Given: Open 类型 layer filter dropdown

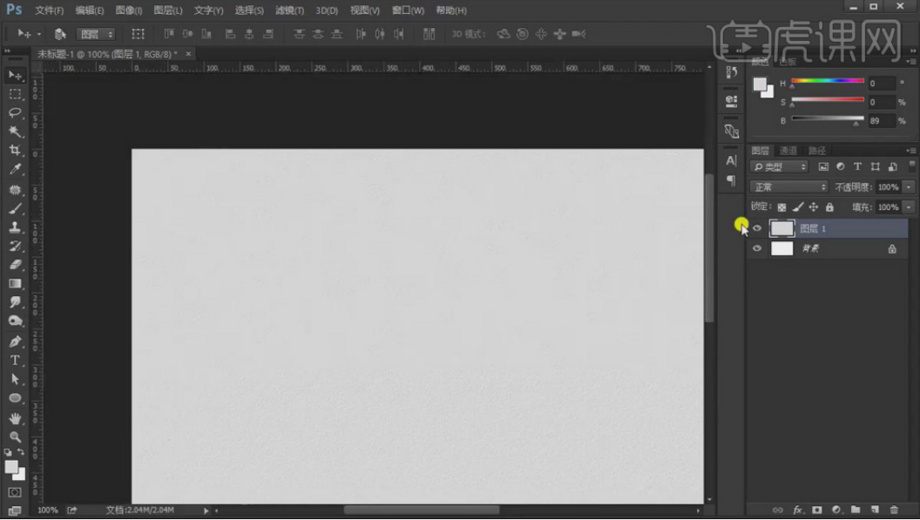Looking at the screenshot, I should point(779,167).
